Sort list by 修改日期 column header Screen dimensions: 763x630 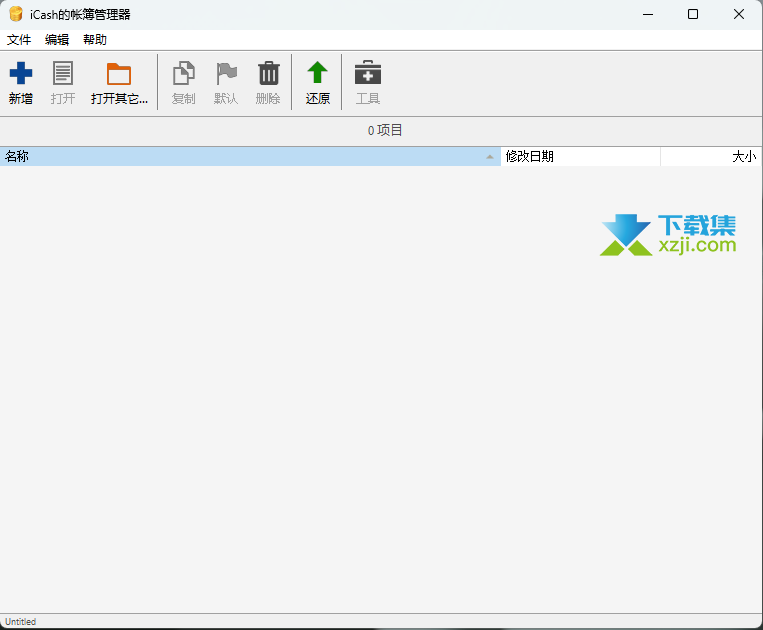pos(581,156)
